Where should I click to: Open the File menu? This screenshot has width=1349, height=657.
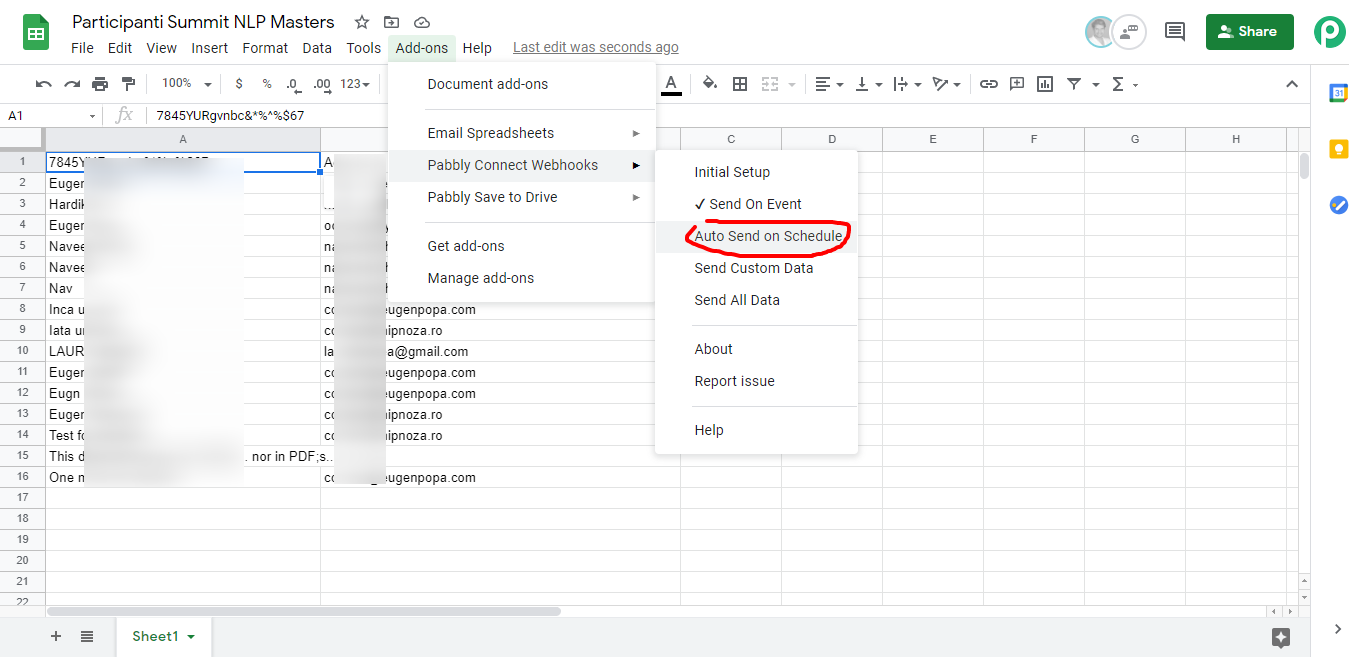point(82,47)
